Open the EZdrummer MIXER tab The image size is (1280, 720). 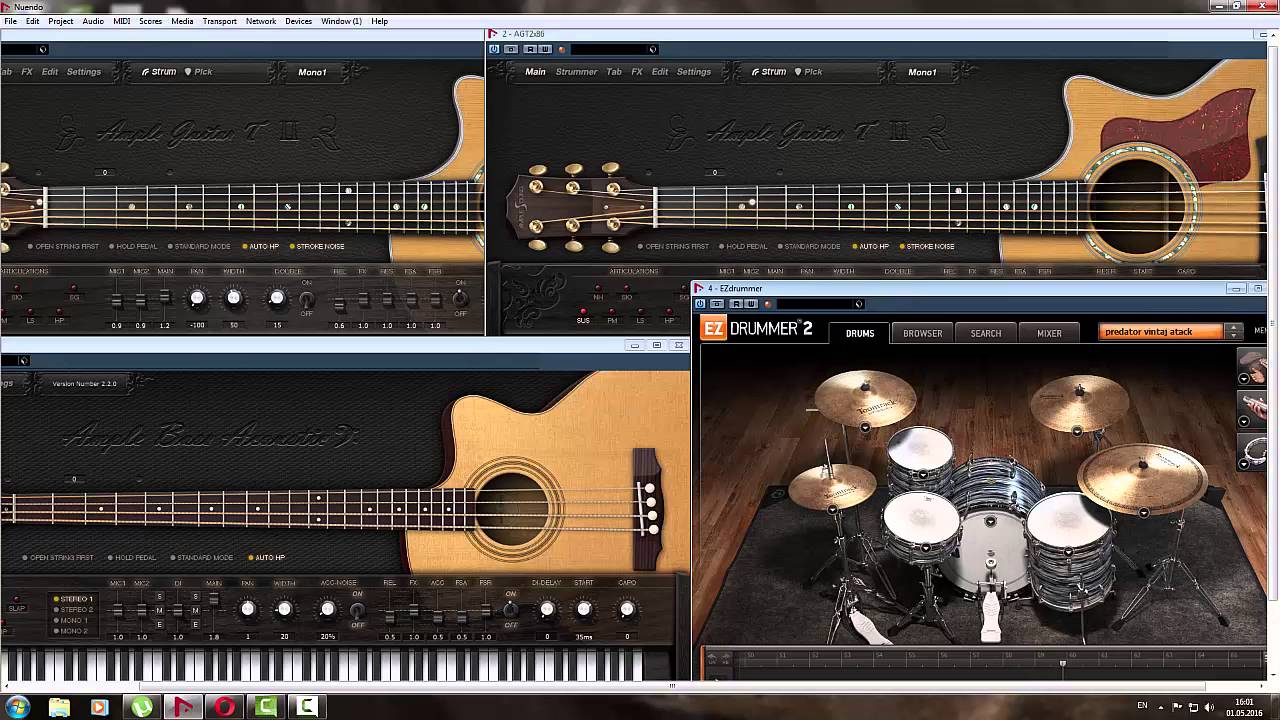click(x=1049, y=333)
